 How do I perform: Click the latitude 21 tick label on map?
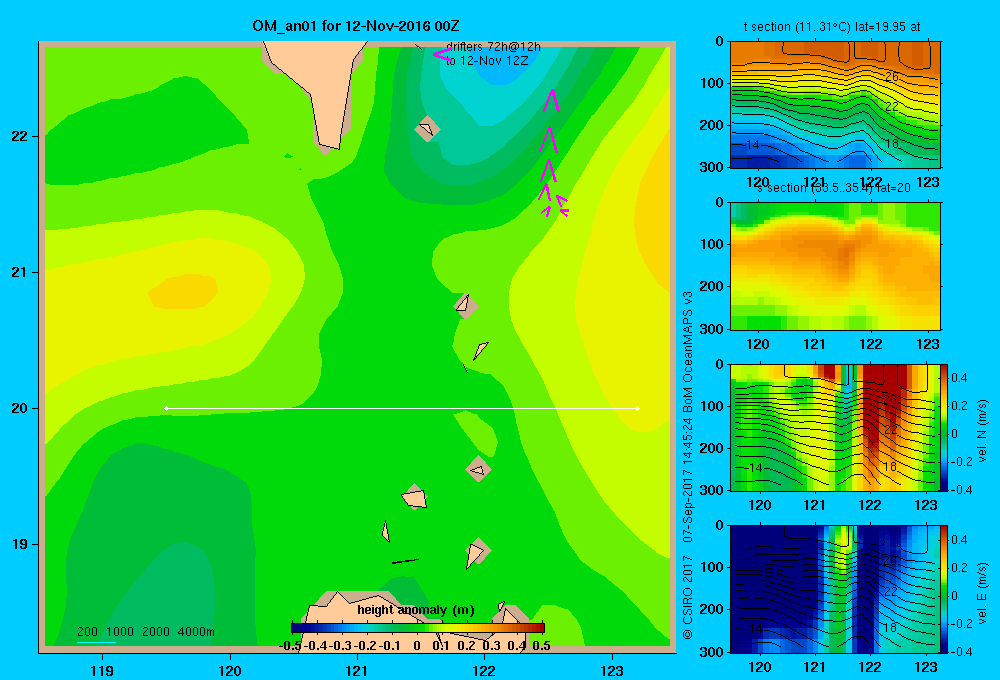coord(20,272)
